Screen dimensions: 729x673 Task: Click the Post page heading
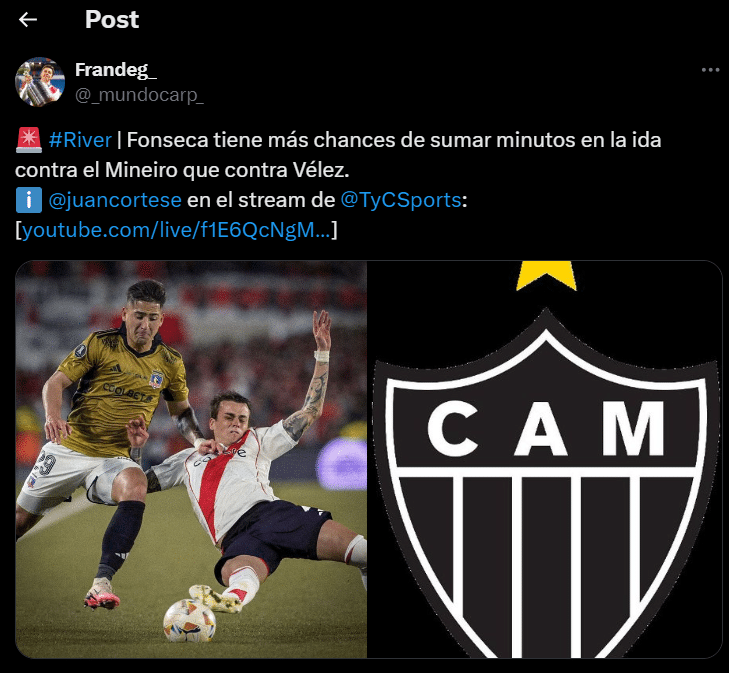[112, 20]
